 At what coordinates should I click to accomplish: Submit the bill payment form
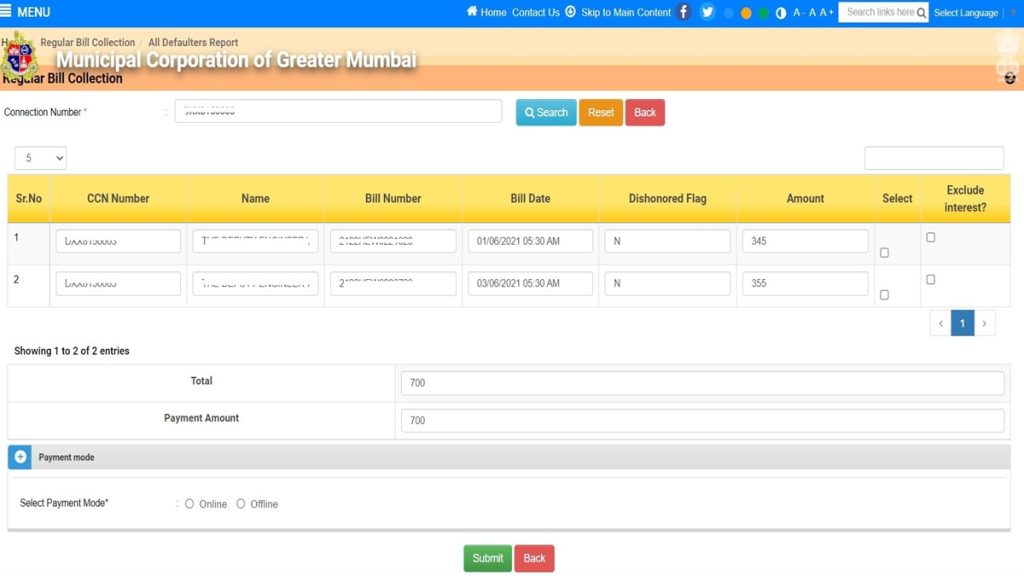[487, 558]
